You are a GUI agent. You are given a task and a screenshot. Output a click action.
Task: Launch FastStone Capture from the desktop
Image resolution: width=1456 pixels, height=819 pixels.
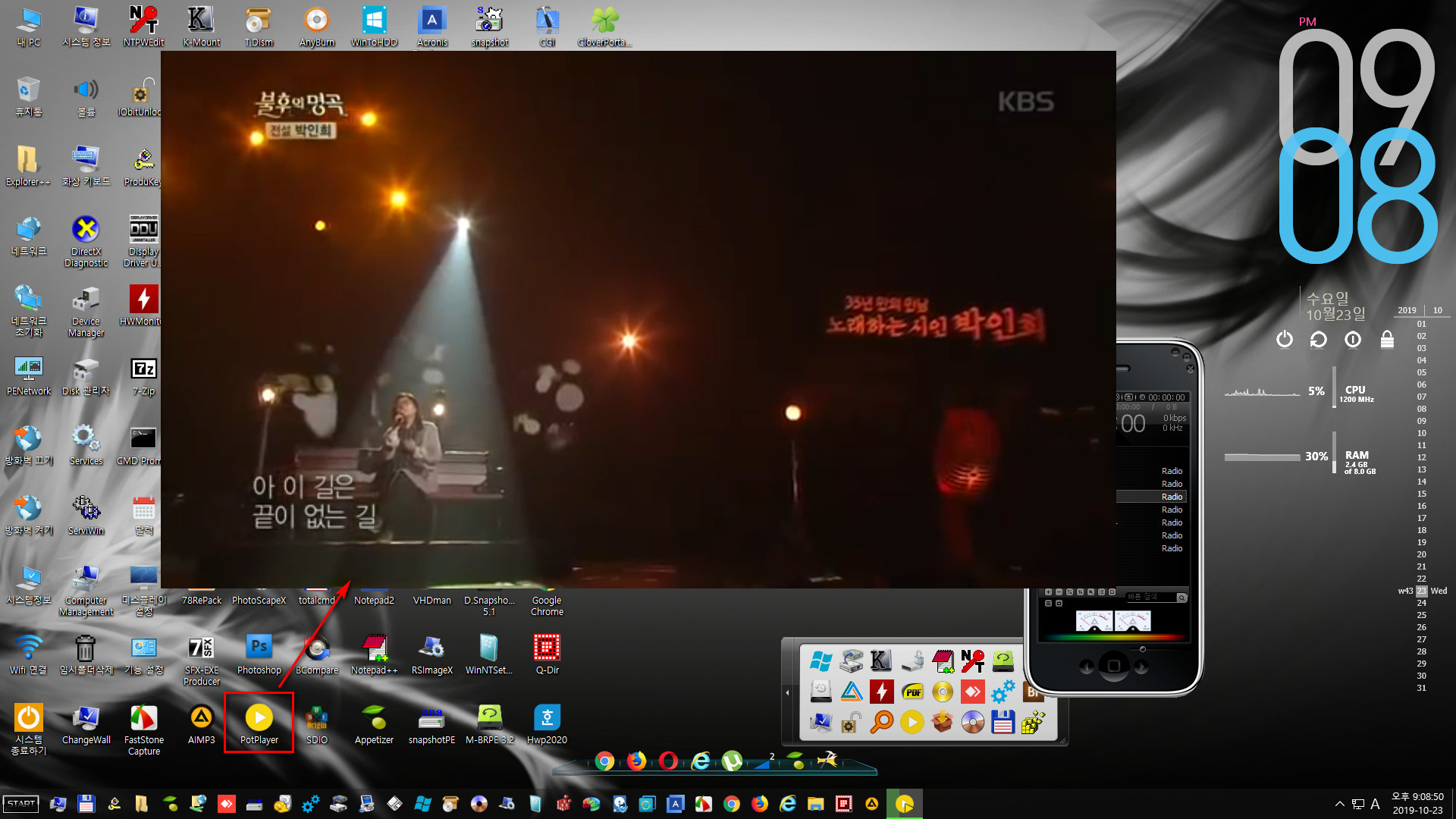tap(143, 728)
